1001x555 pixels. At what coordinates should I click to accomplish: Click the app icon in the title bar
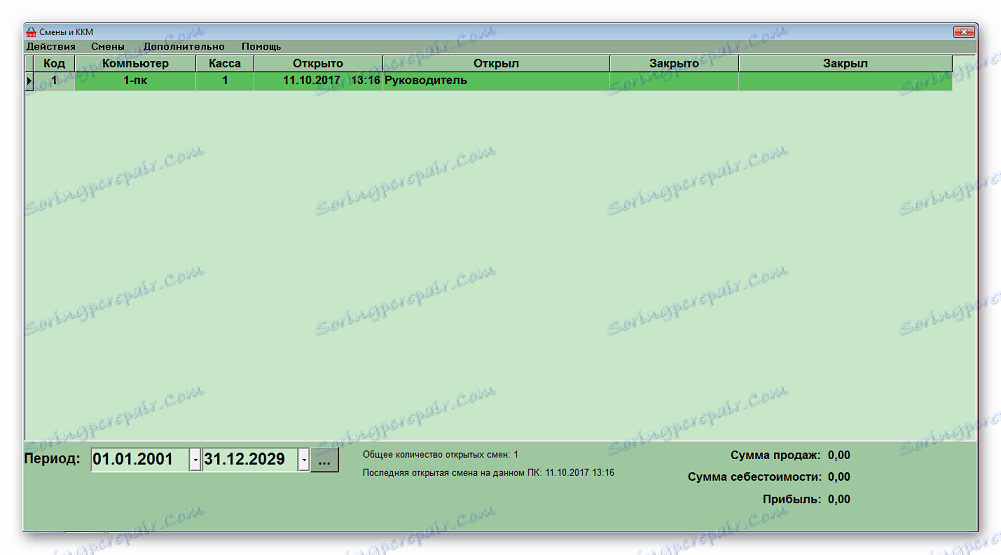[31, 32]
